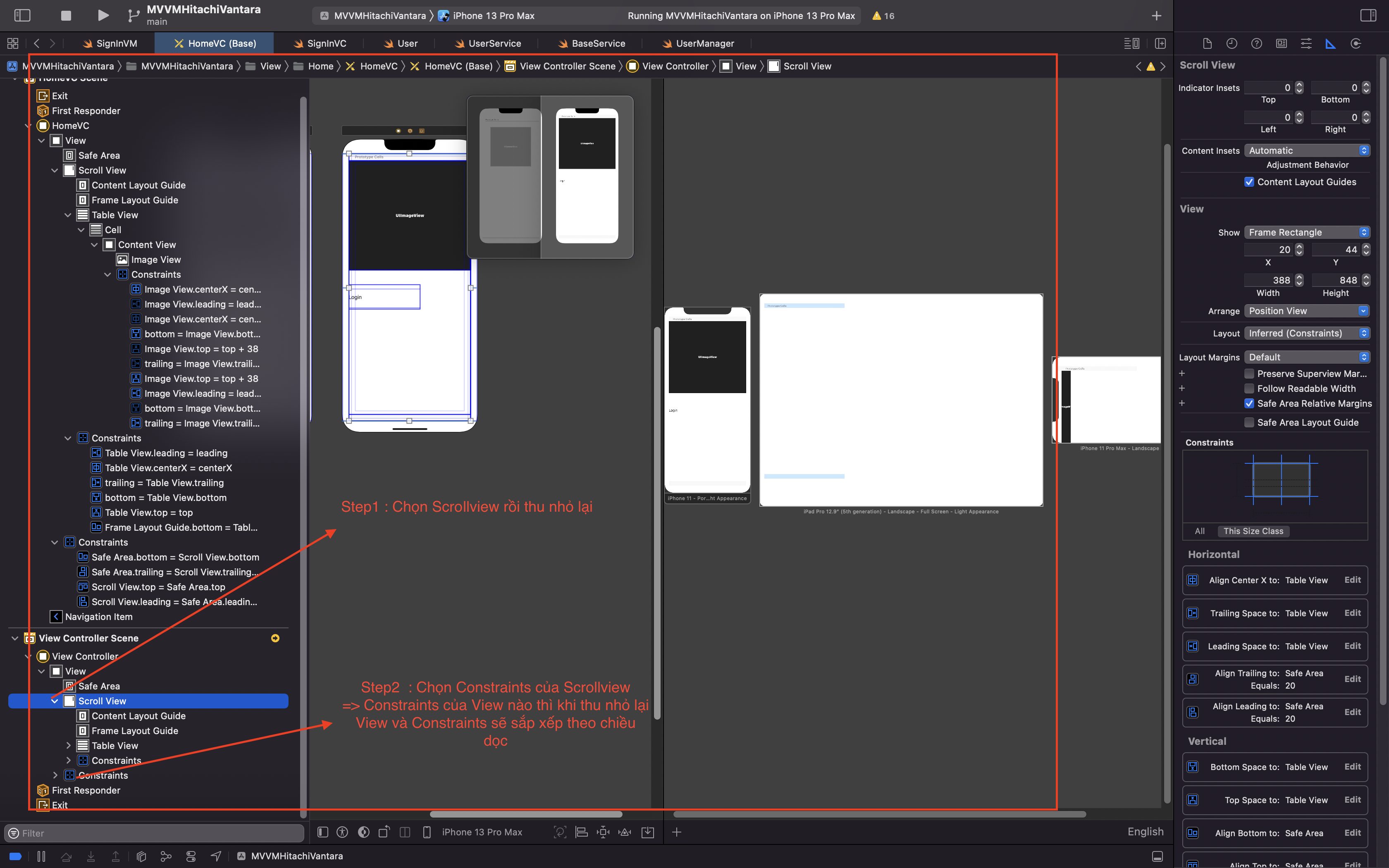
Task: Open Arrange Position View dropdown
Action: pos(1307,311)
